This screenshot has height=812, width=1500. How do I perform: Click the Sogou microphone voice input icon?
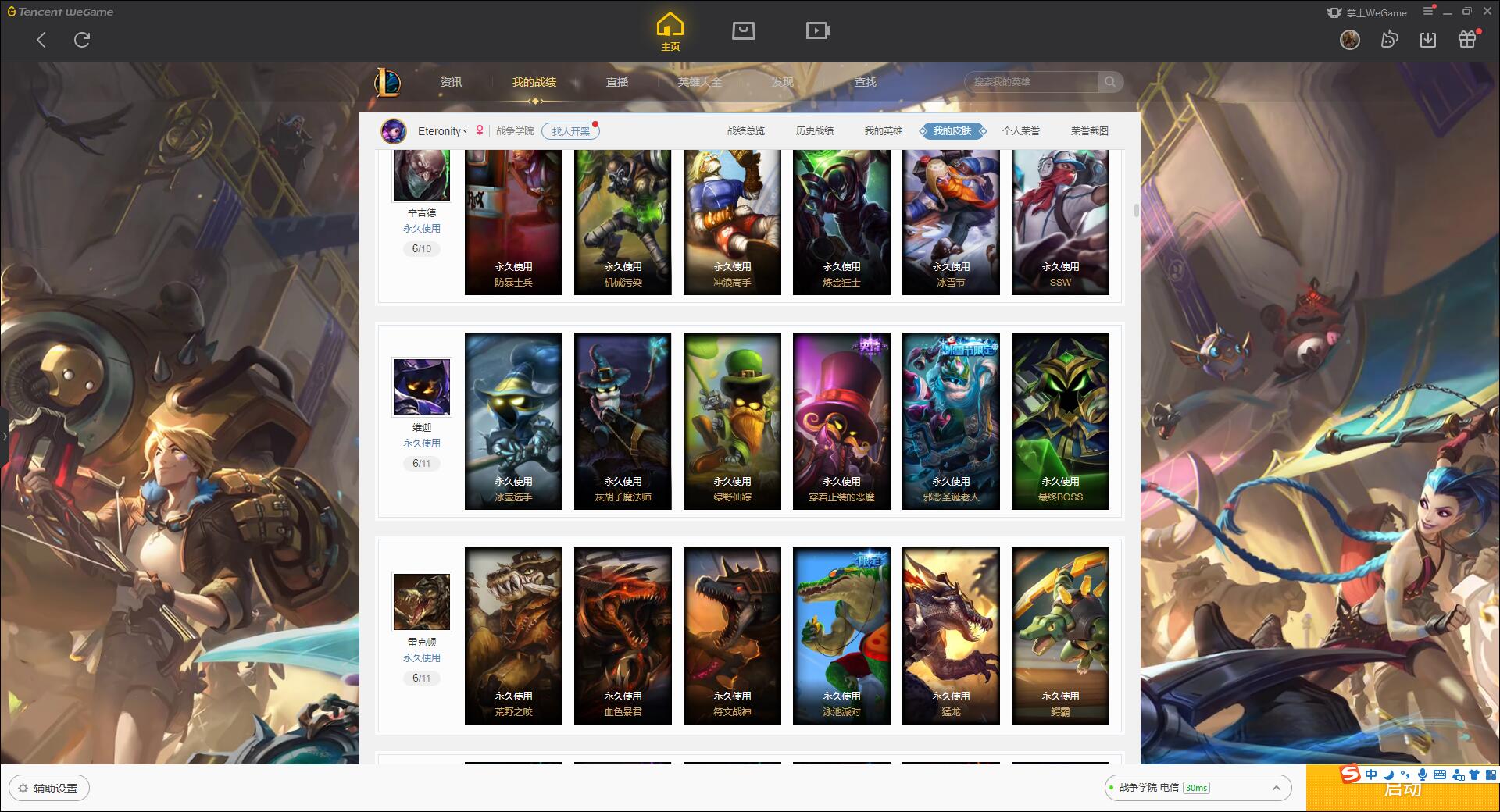point(1423,775)
